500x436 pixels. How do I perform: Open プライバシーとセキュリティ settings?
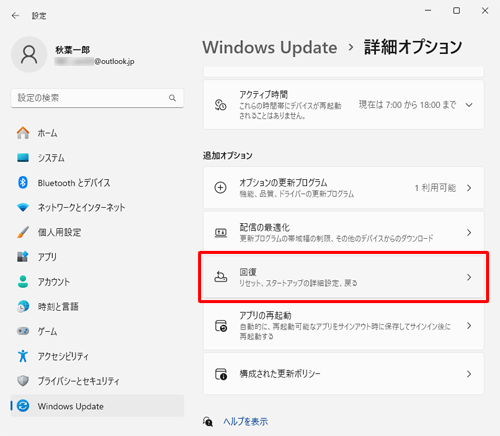point(97,381)
